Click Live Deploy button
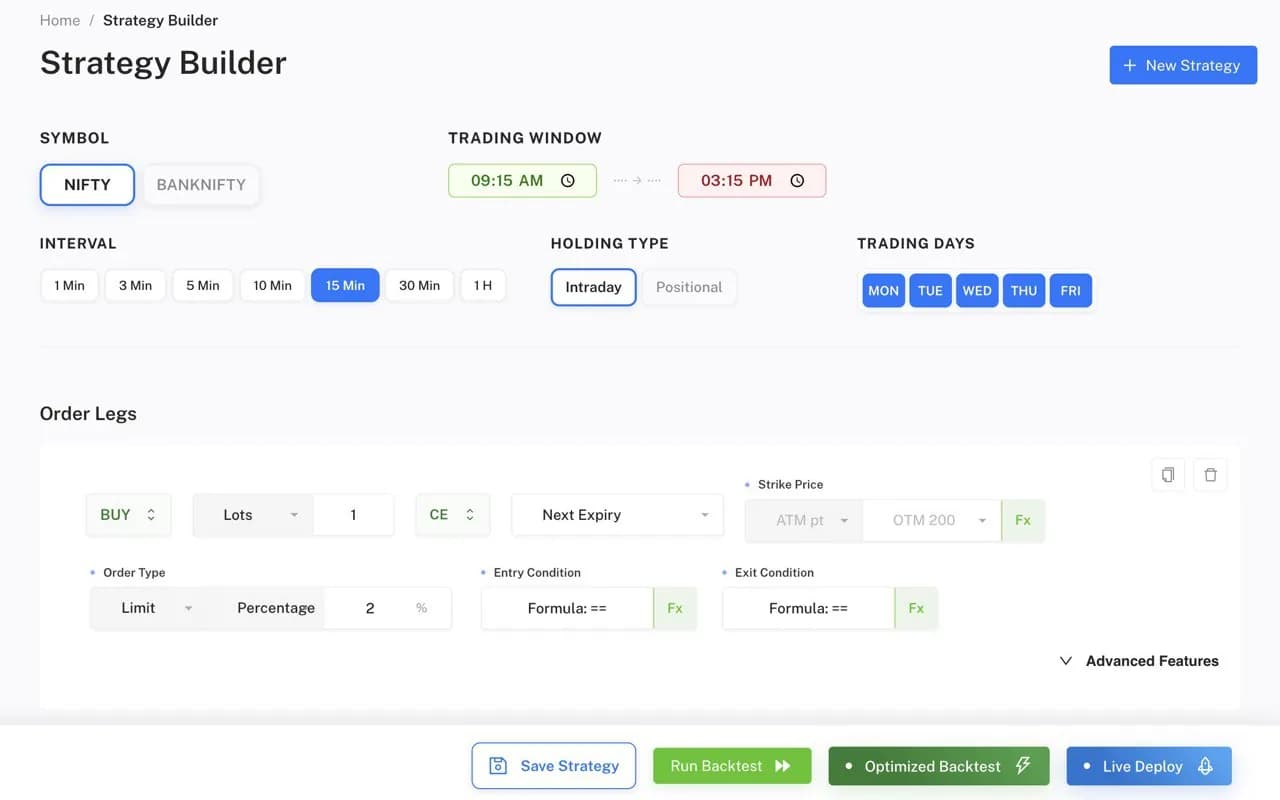The width and height of the screenshot is (1280, 800). click(x=1149, y=766)
